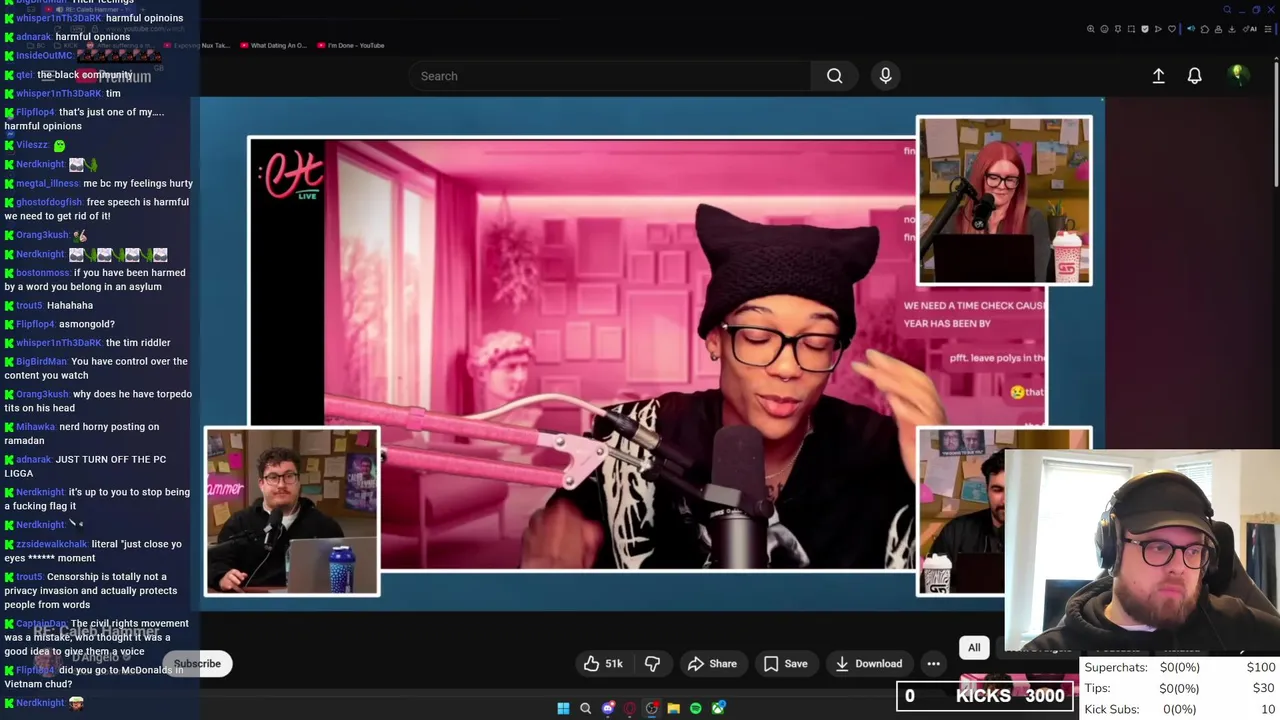
Task: Click inside the YouTube Search field
Action: [610, 76]
